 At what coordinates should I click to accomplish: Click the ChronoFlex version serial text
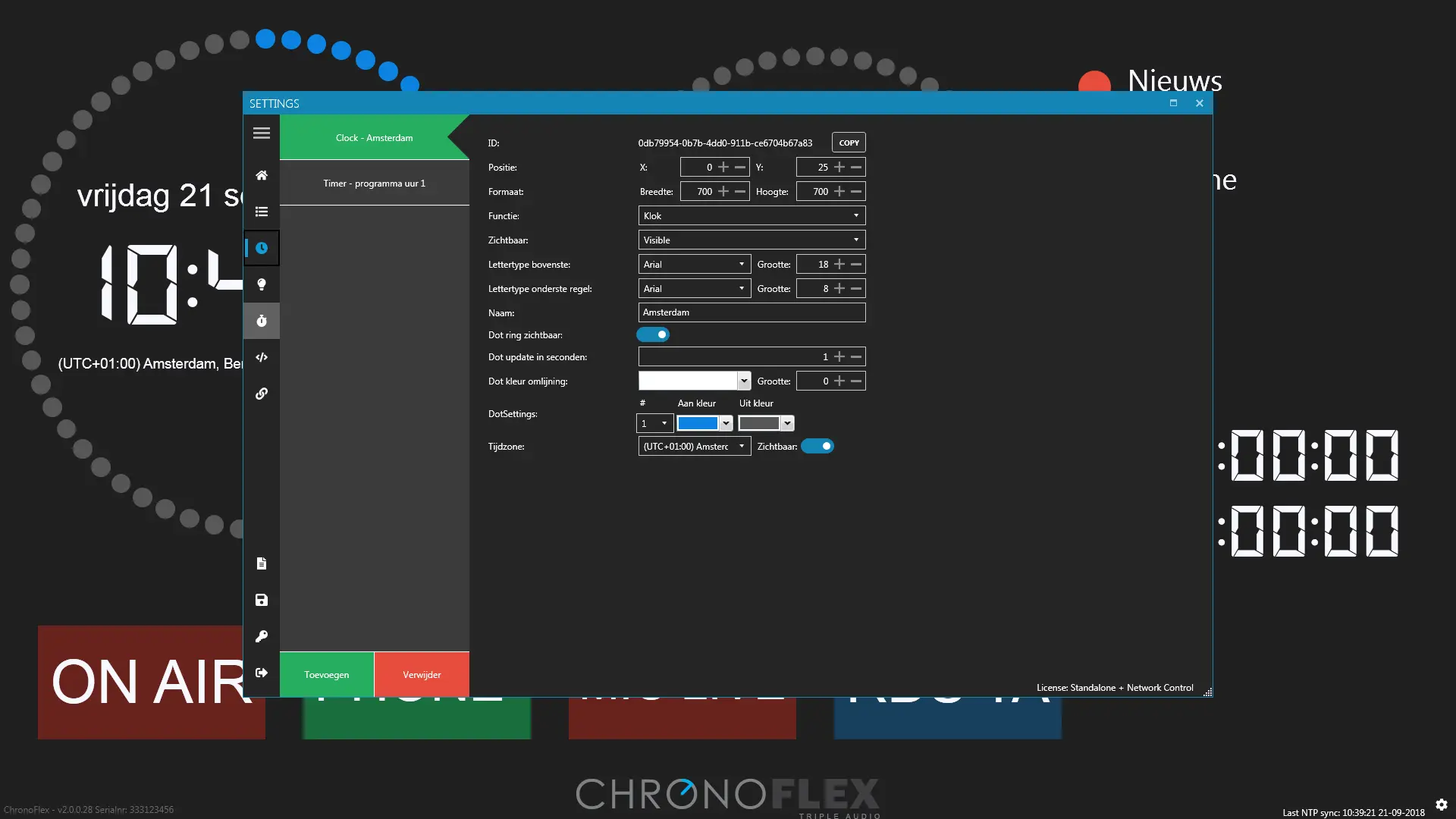click(89, 810)
